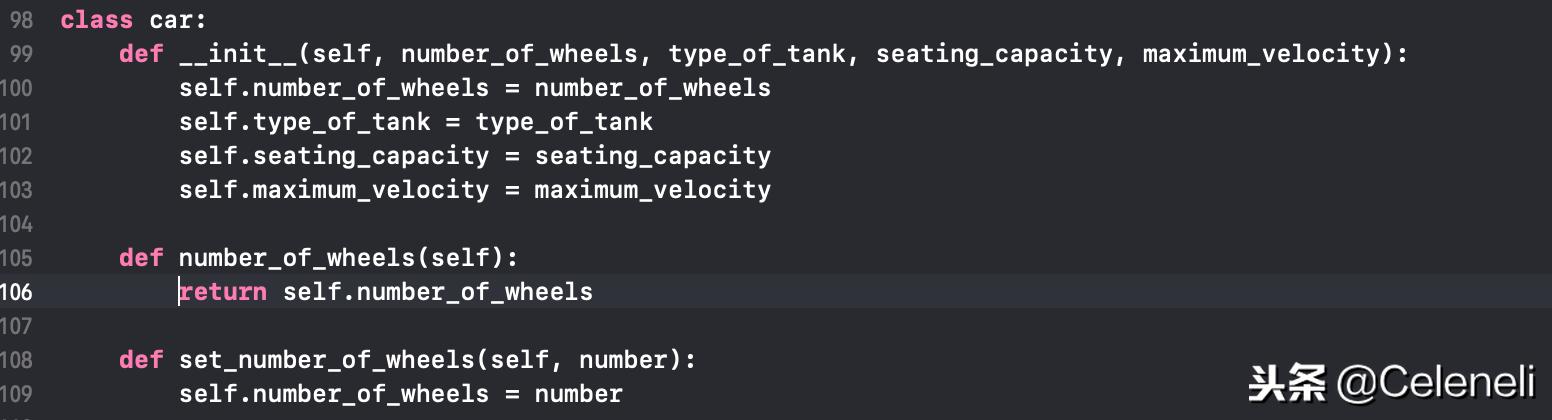The width and height of the screenshot is (1552, 420).
Task: Click the 'def' keyword on line 105
Action: (140, 258)
